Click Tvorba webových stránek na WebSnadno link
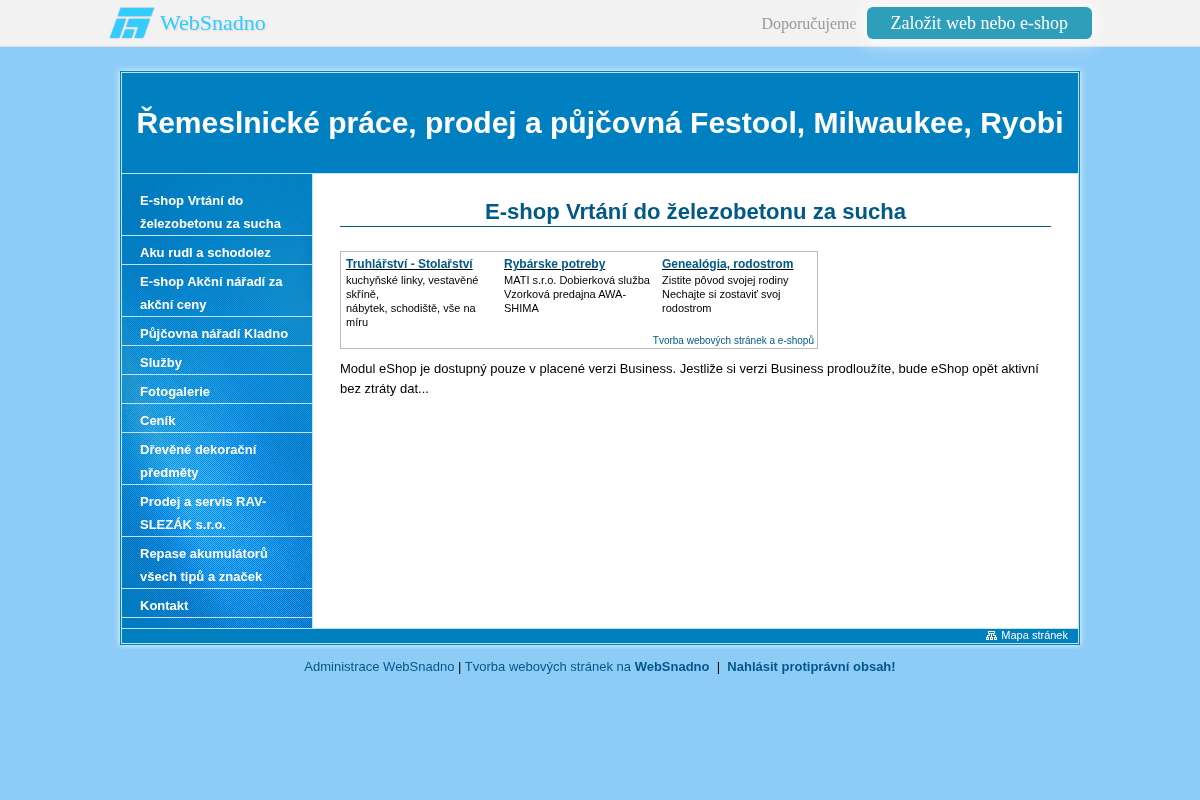The height and width of the screenshot is (800, 1200). [x=587, y=667]
